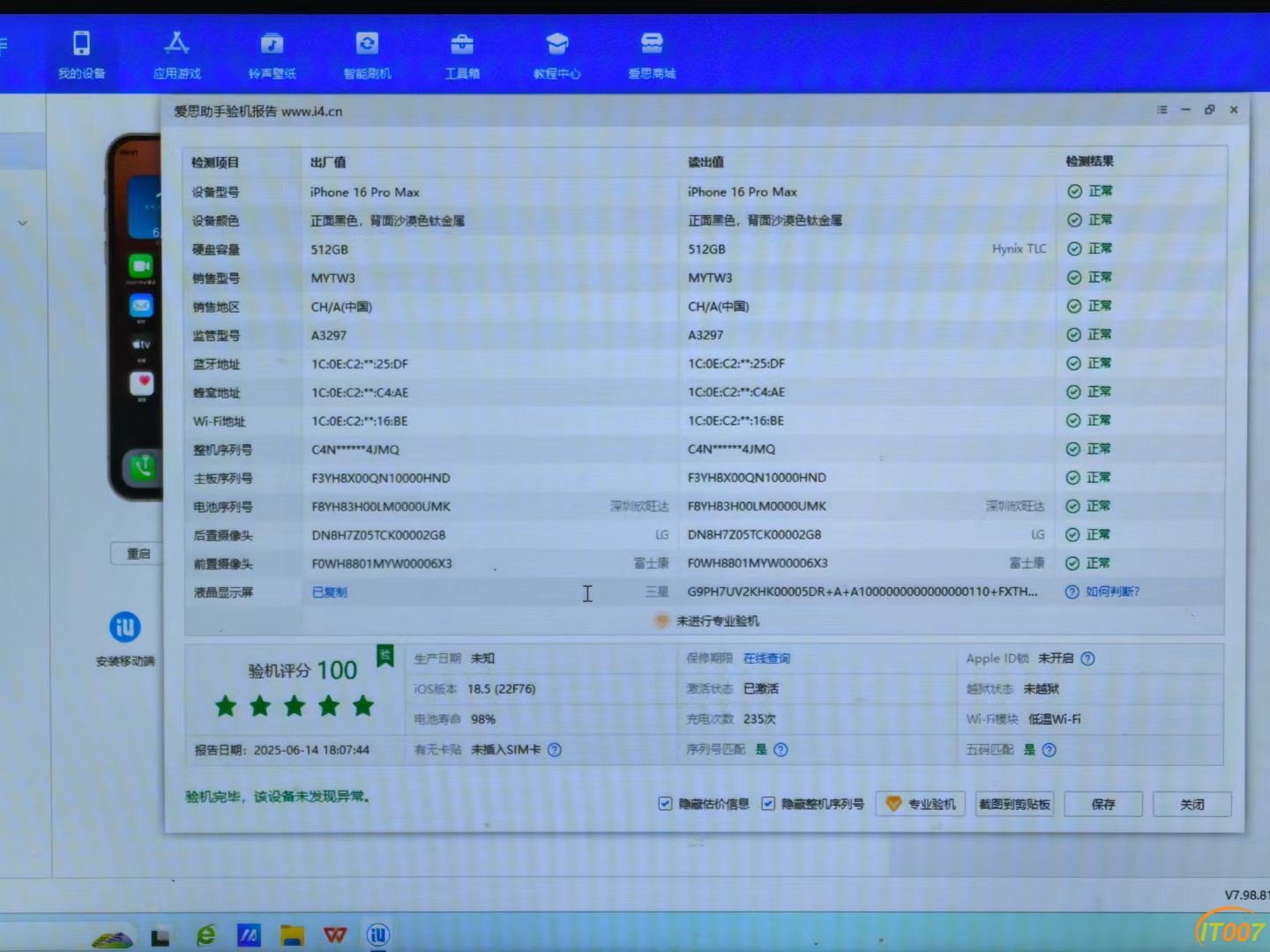Click the 检测项目 column header
The image size is (1270, 952).
[215, 162]
